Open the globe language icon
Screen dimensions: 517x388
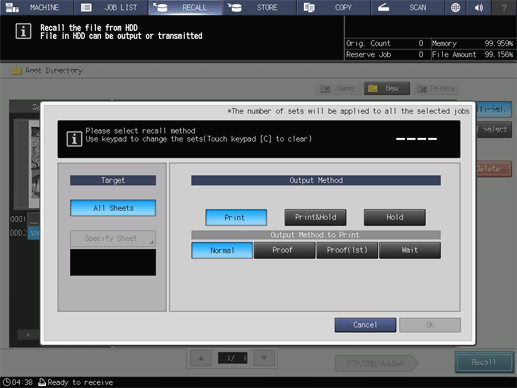(455, 7)
